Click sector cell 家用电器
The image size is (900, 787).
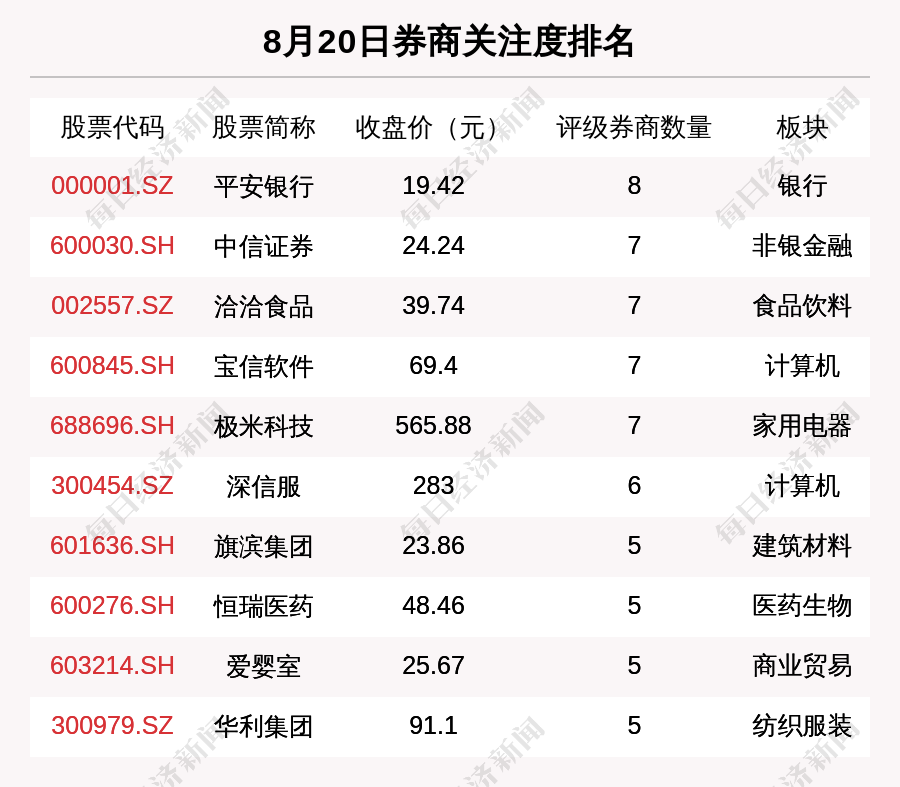click(802, 427)
